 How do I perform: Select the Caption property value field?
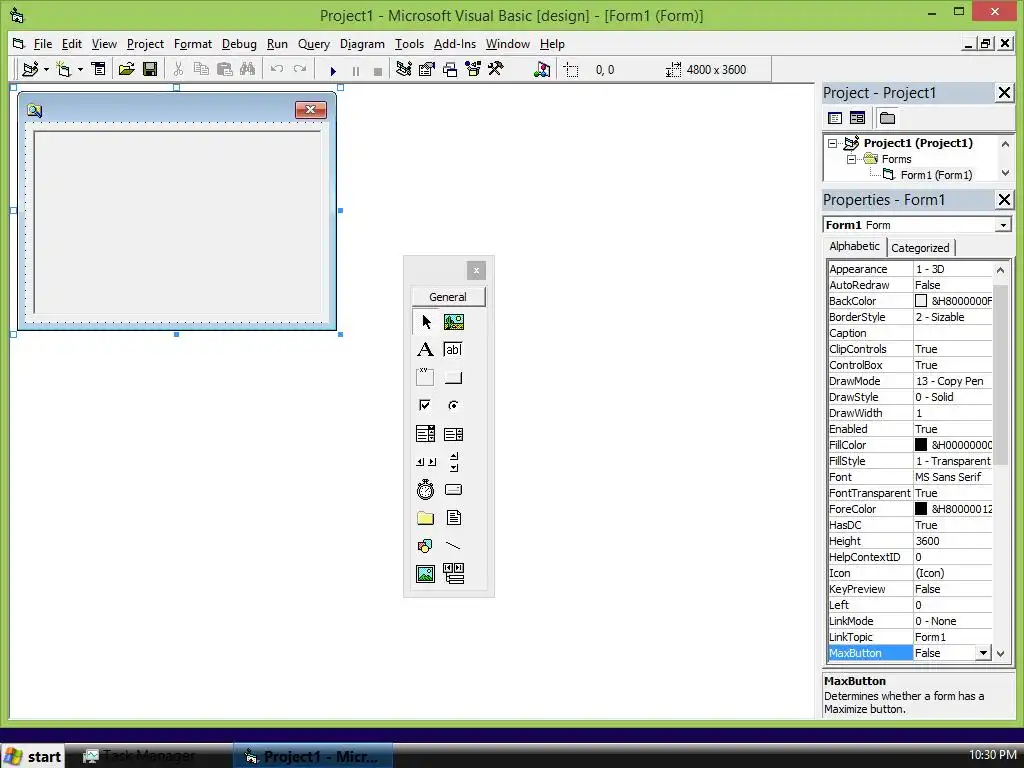953,333
